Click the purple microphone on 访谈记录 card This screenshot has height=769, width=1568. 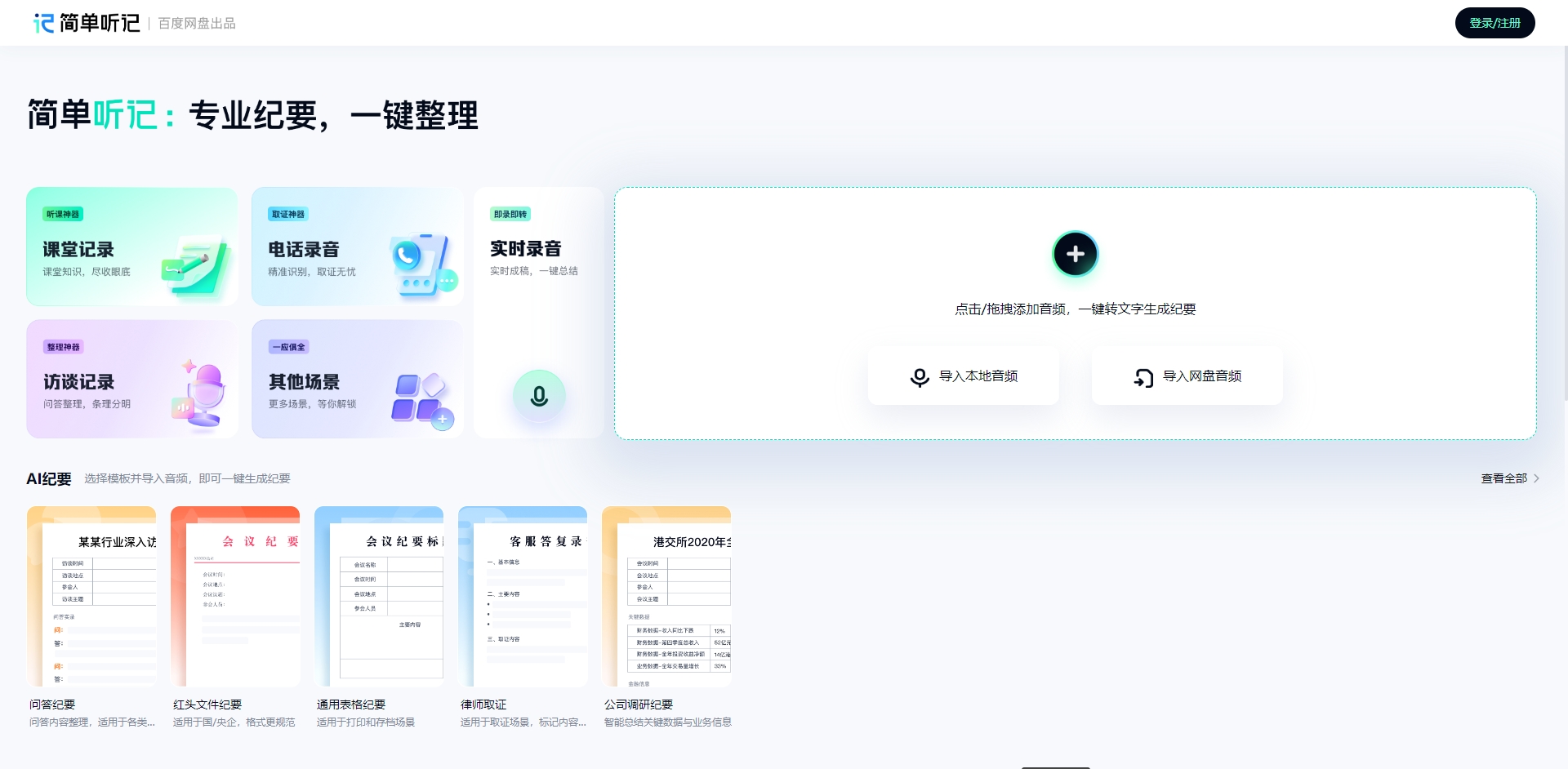click(x=200, y=394)
